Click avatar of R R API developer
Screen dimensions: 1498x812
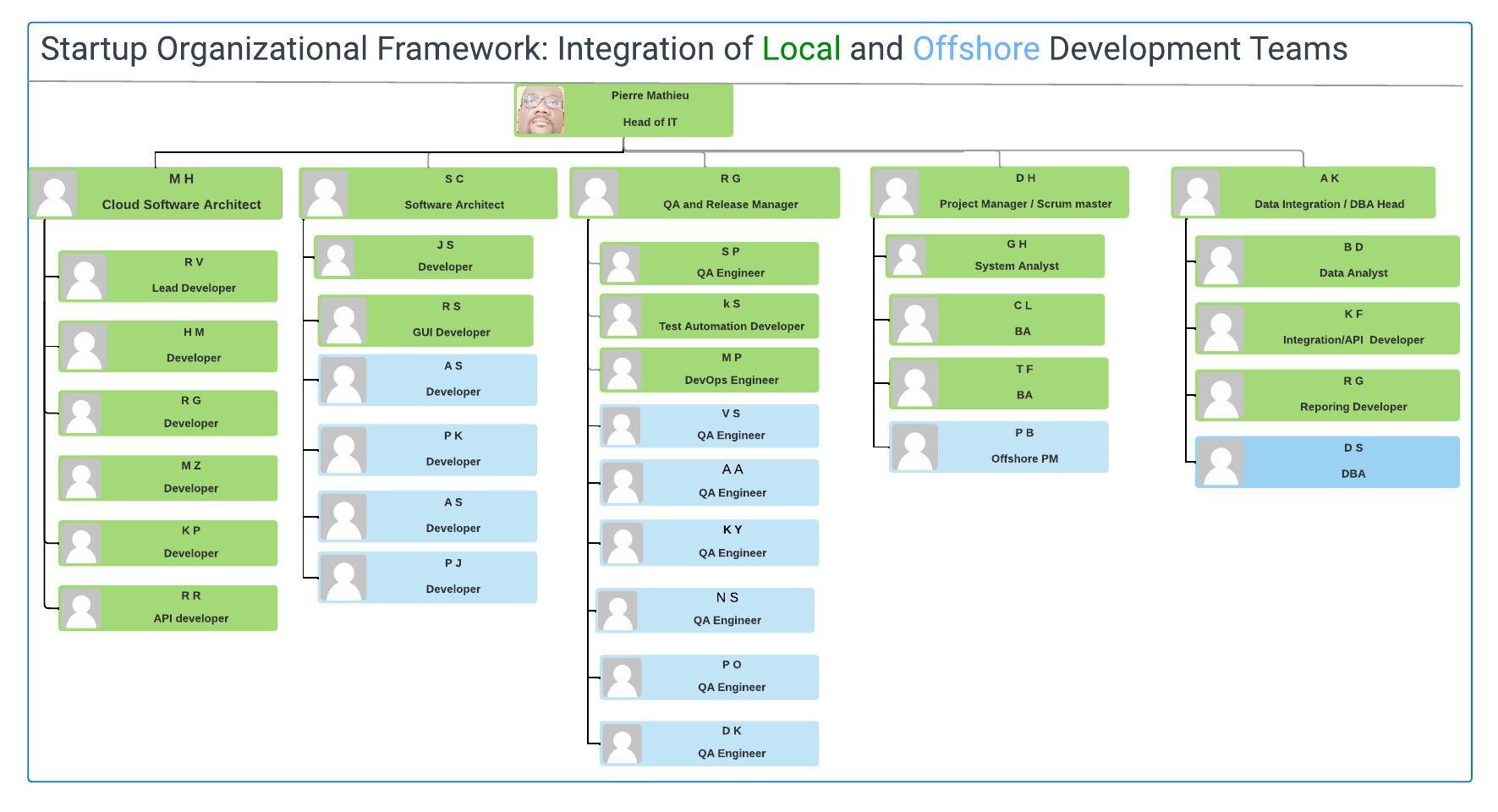pyautogui.click(x=81, y=608)
